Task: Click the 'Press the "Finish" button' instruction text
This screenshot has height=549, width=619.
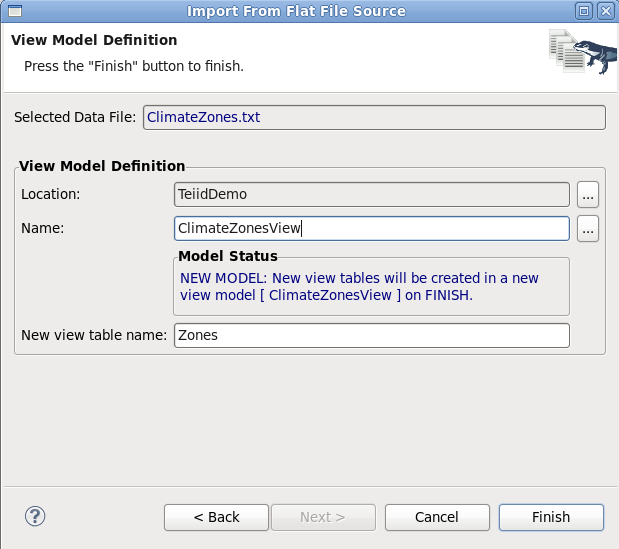Action: (134, 66)
